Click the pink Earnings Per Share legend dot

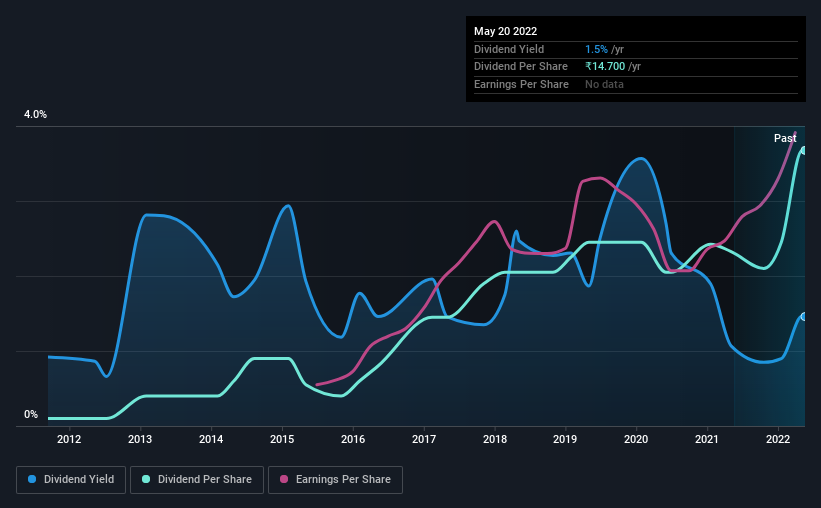pyautogui.click(x=284, y=479)
